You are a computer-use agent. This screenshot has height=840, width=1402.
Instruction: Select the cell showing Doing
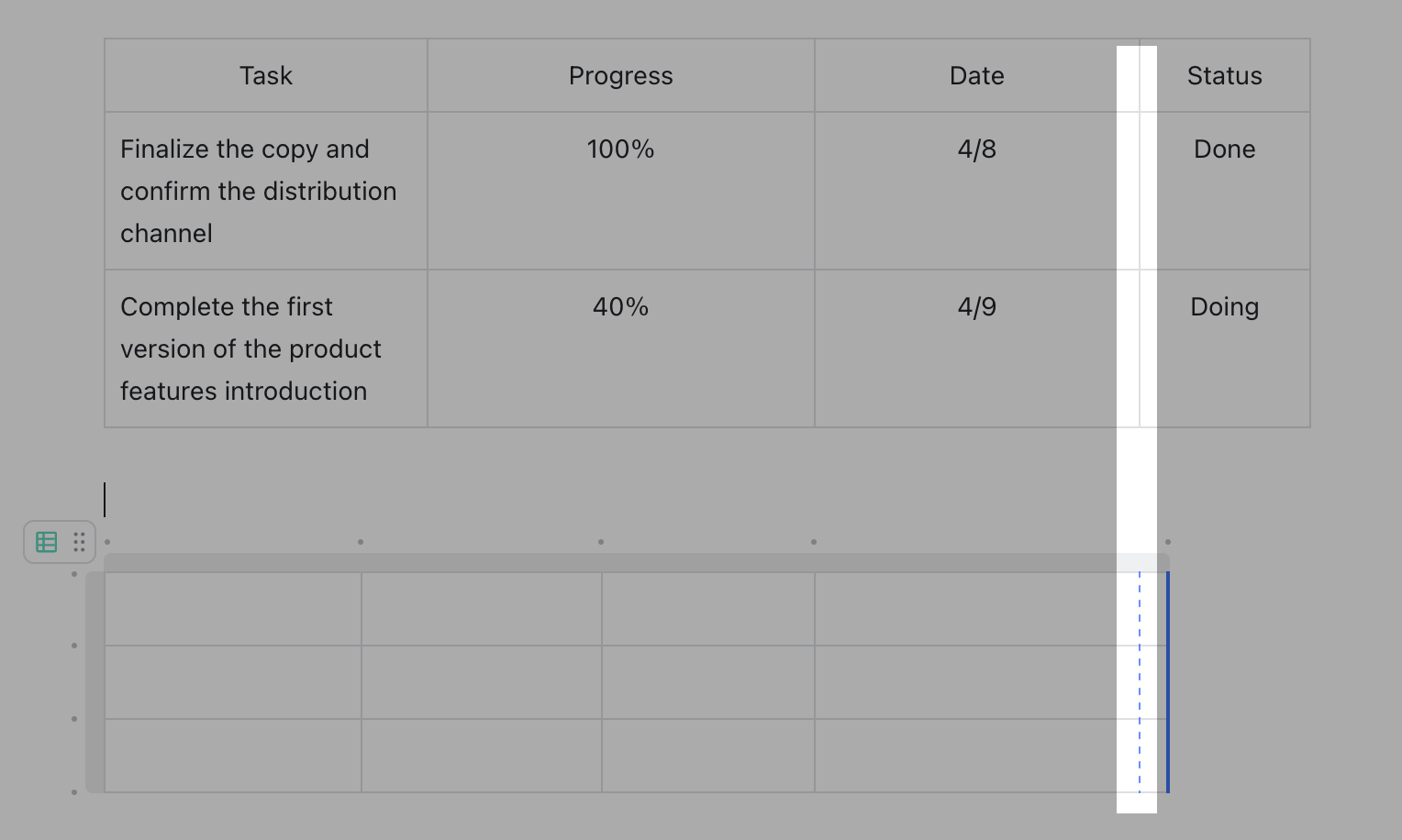pos(1224,306)
